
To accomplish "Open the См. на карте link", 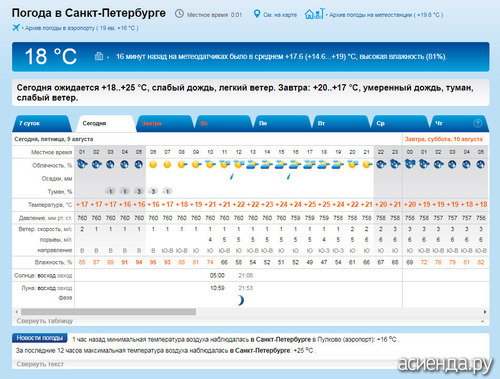I will click(x=280, y=15).
